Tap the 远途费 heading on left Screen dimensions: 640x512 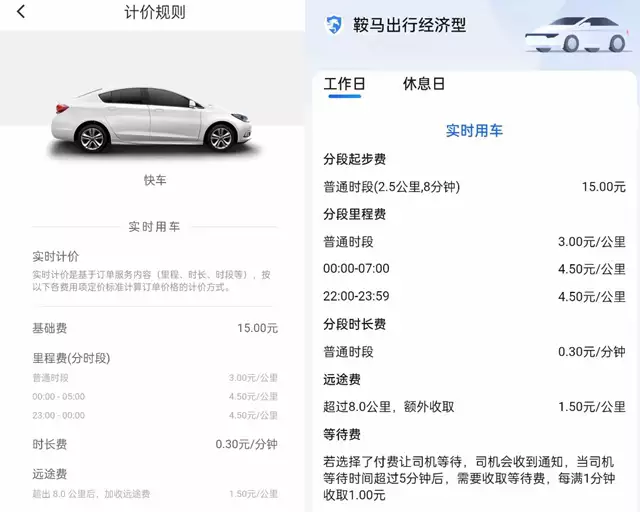pyautogui.click(x=49, y=474)
